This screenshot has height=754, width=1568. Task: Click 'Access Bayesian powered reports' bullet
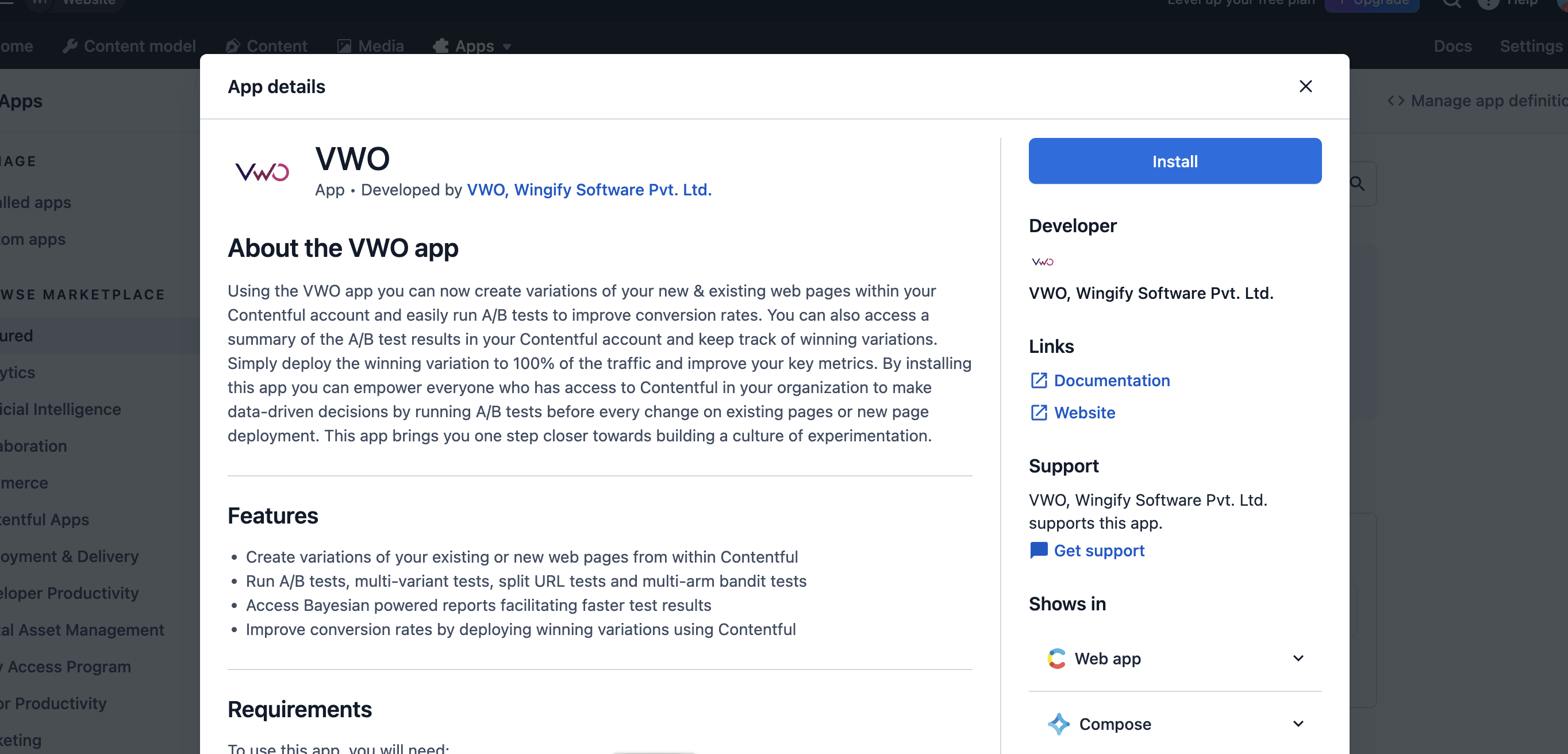pos(478,606)
